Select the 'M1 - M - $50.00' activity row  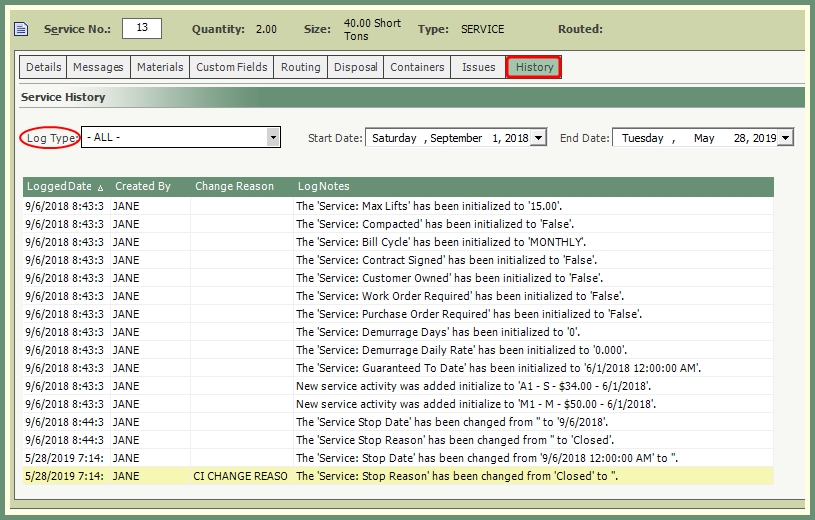click(398, 404)
